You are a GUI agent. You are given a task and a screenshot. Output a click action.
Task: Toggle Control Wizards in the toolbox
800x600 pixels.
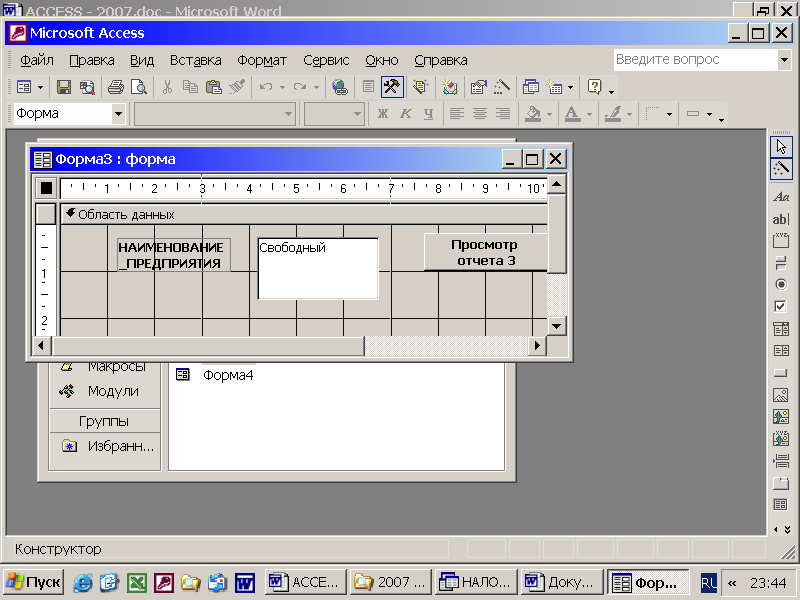coord(781,169)
